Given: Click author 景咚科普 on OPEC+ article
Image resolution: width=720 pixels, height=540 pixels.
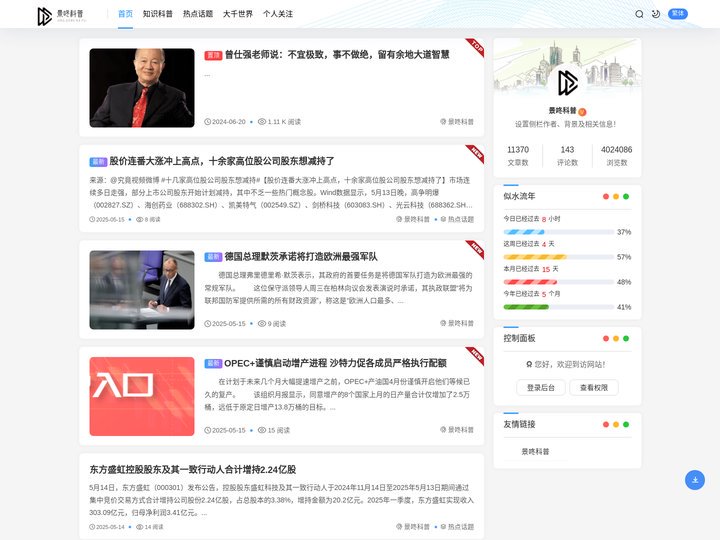Looking at the screenshot, I should [457, 430].
